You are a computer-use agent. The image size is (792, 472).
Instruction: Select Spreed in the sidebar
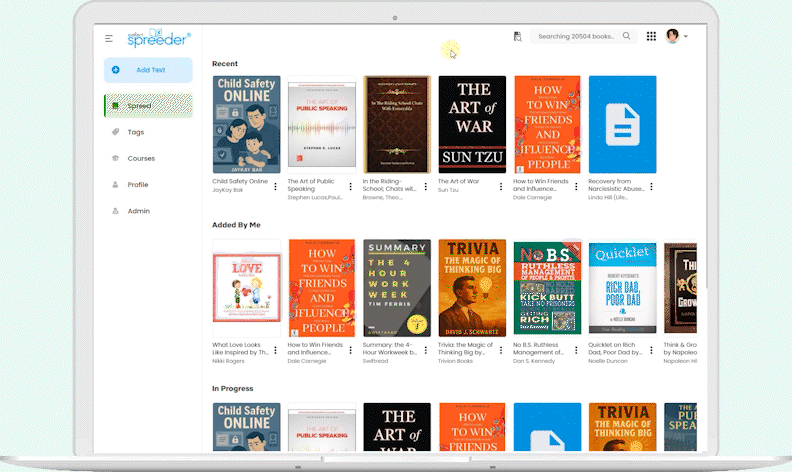pyautogui.click(x=148, y=106)
